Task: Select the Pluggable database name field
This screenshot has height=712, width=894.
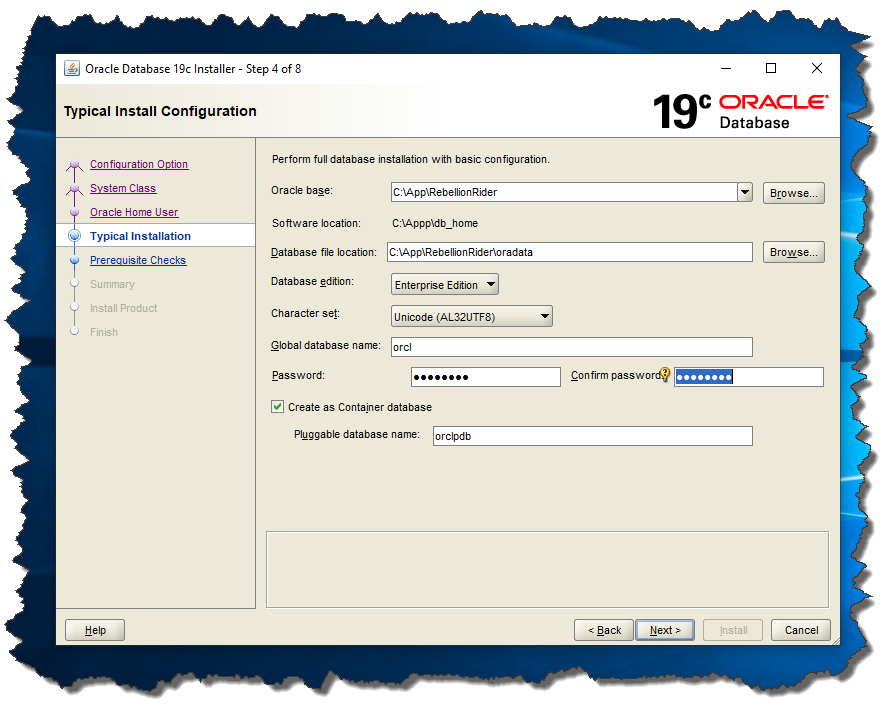Action: pyautogui.click(x=592, y=436)
